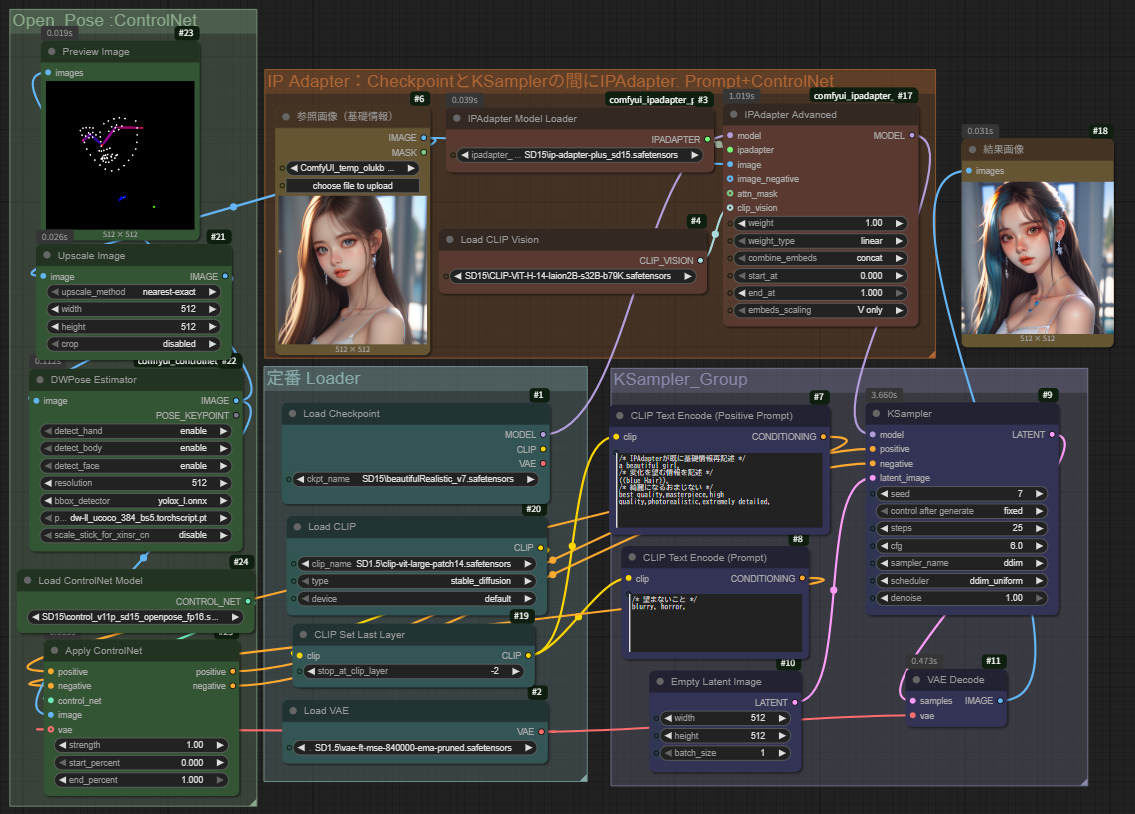Open the weight_type dropdown set to linear
1135x814 pixels.
820,241
